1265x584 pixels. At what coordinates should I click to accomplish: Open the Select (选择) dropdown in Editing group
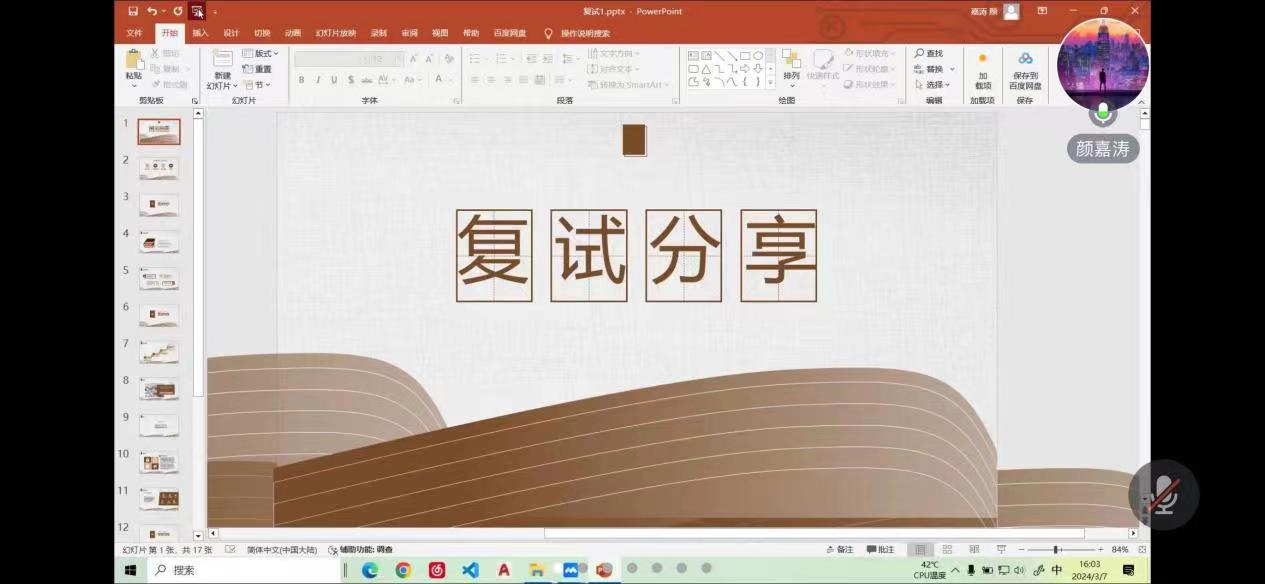tap(933, 85)
